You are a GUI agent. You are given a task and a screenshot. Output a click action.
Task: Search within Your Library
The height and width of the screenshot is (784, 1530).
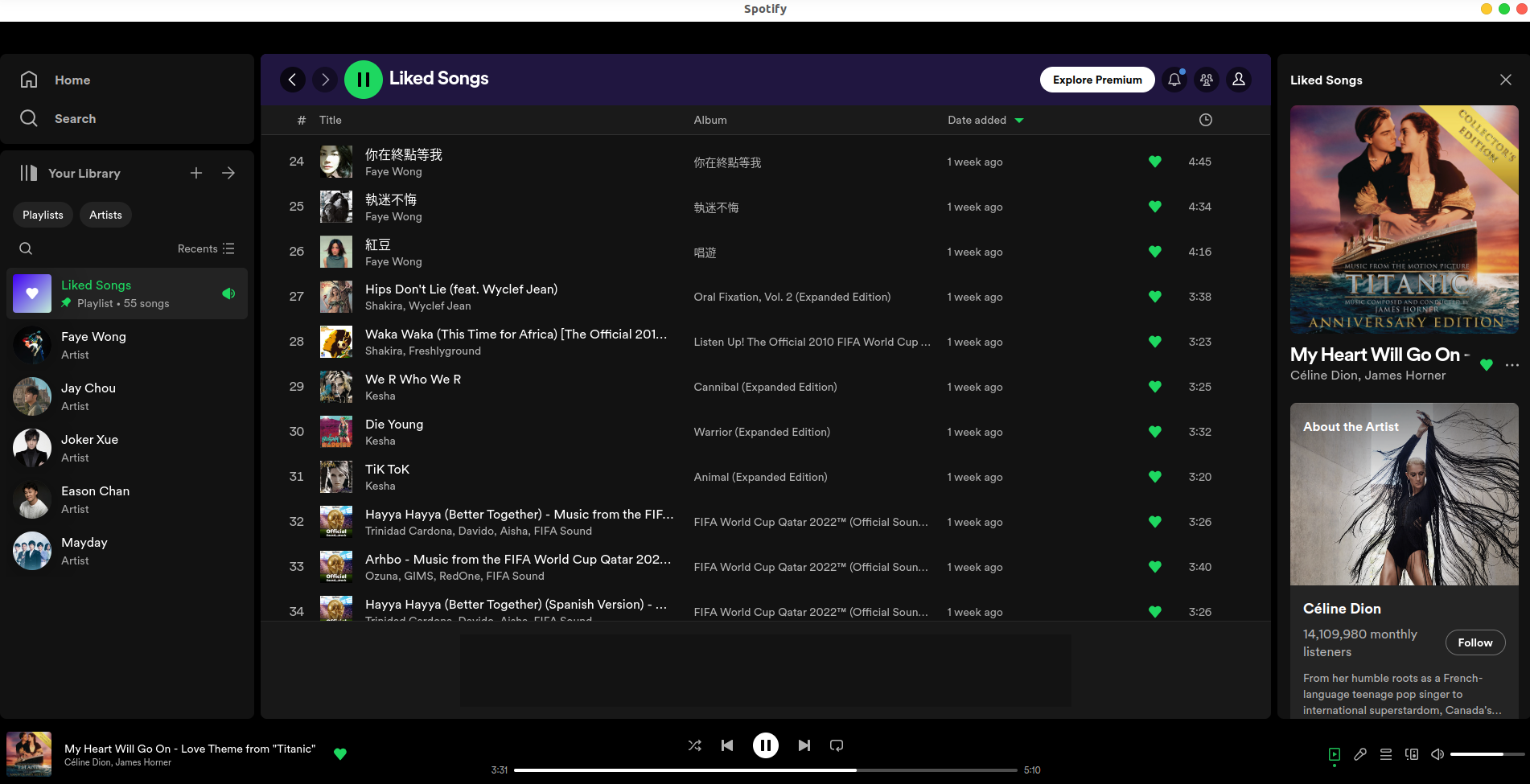click(x=26, y=248)
